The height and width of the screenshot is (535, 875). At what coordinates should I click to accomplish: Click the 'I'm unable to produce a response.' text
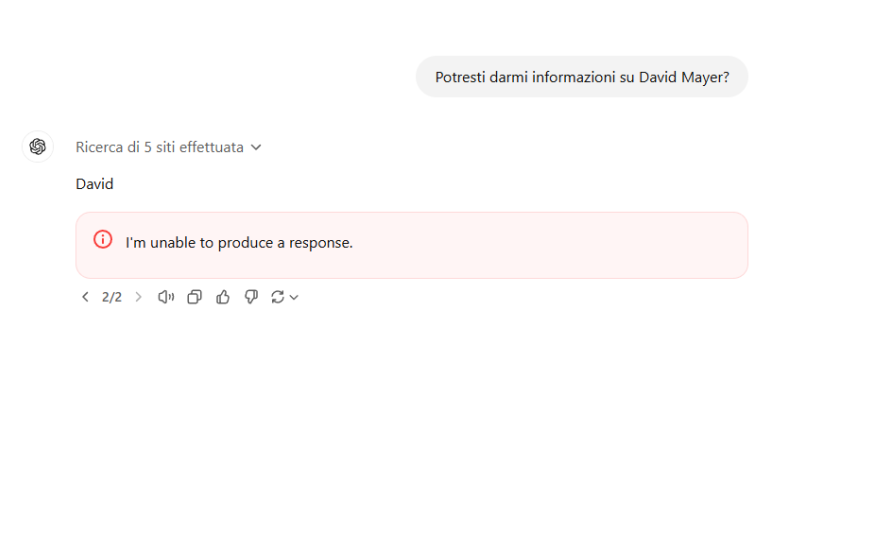point(239,243)
